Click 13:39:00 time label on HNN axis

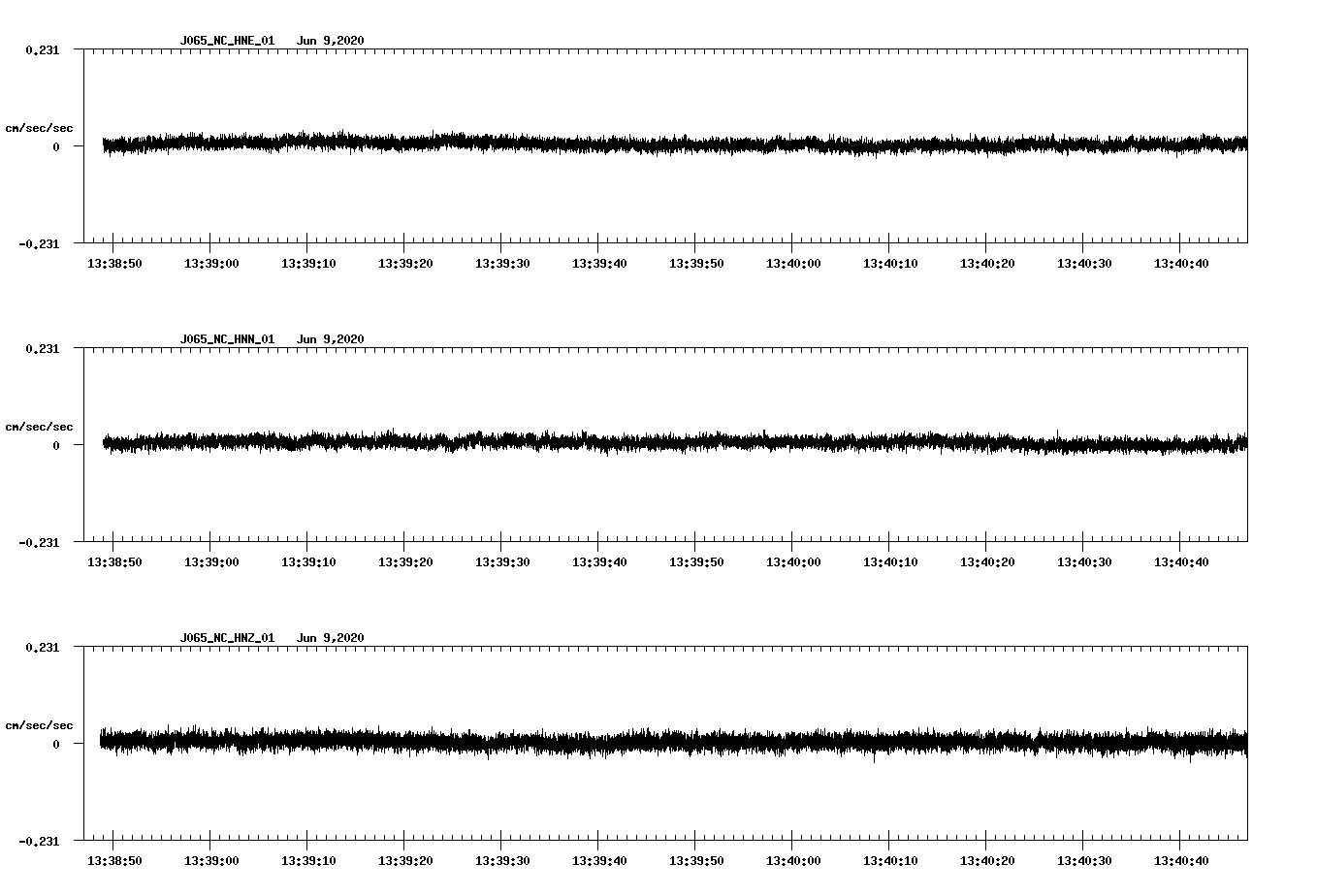[x=211, y=562]
